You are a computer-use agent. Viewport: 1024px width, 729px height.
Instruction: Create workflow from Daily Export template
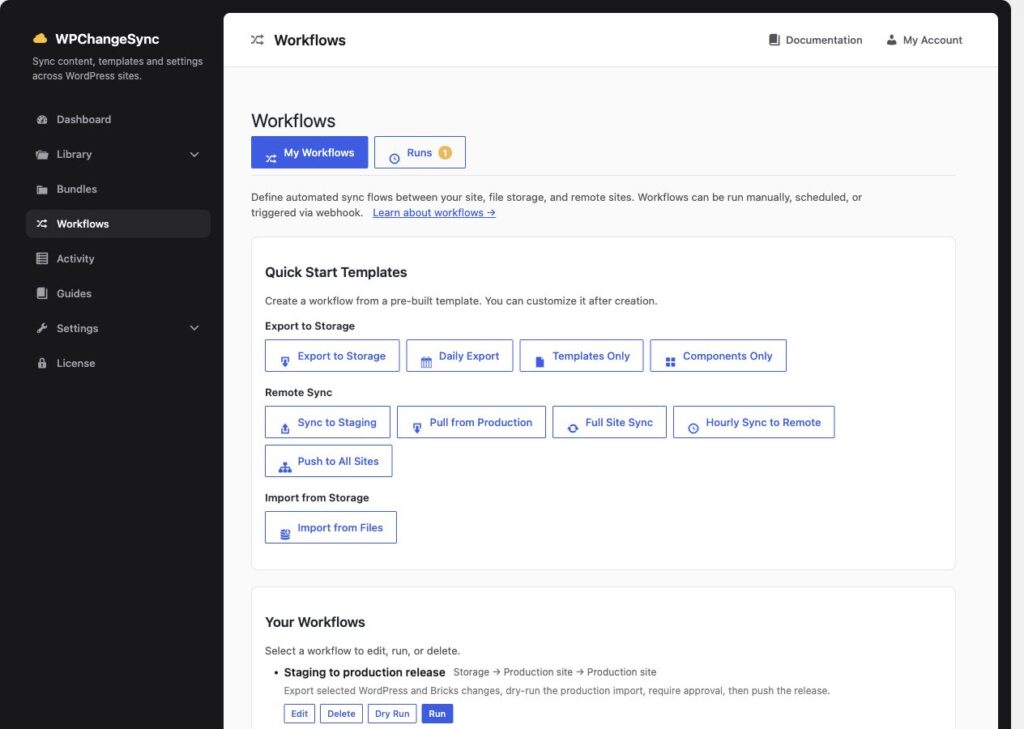coord(460,356)
